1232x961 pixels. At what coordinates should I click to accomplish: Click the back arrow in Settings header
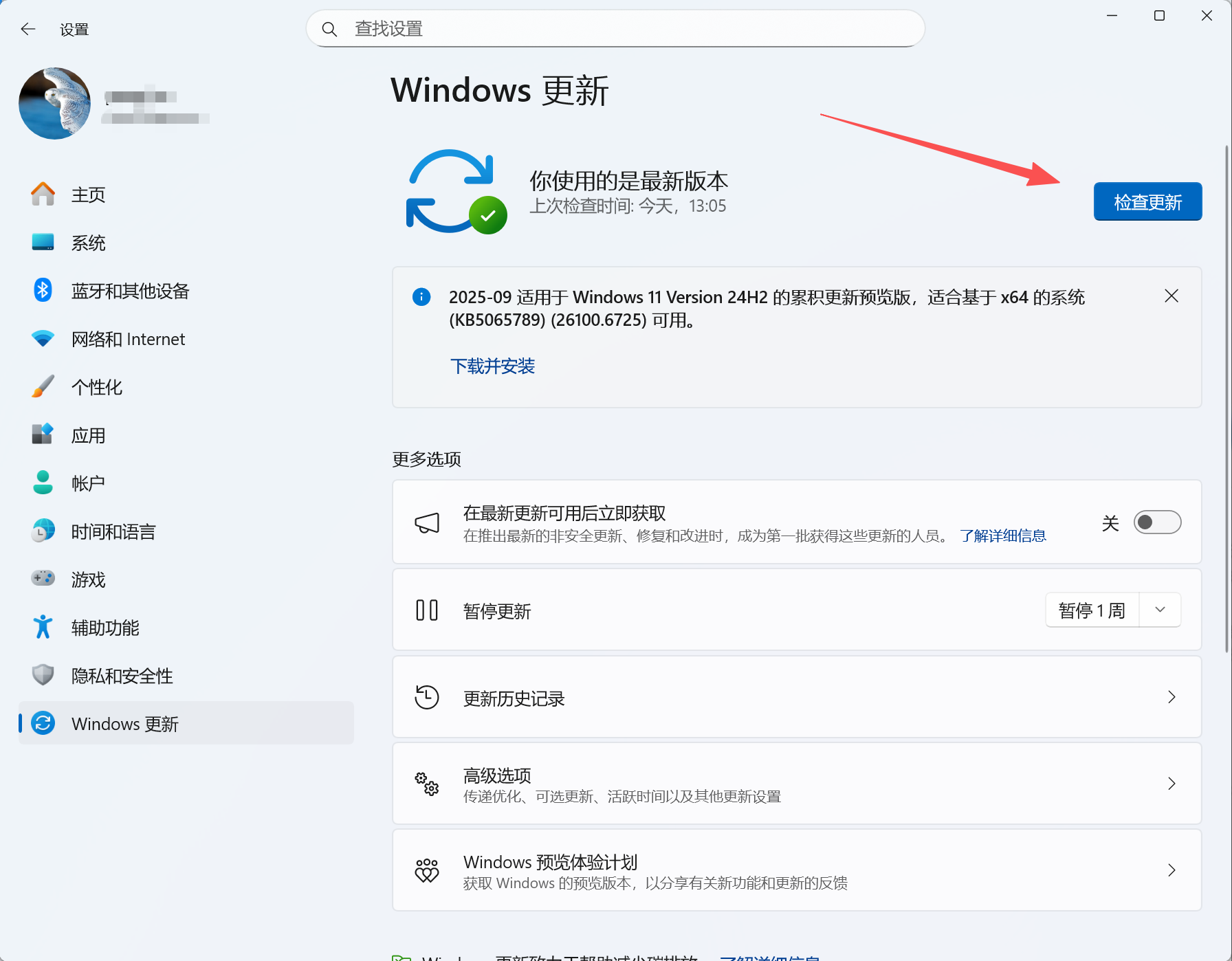click(x=28, y=29)
